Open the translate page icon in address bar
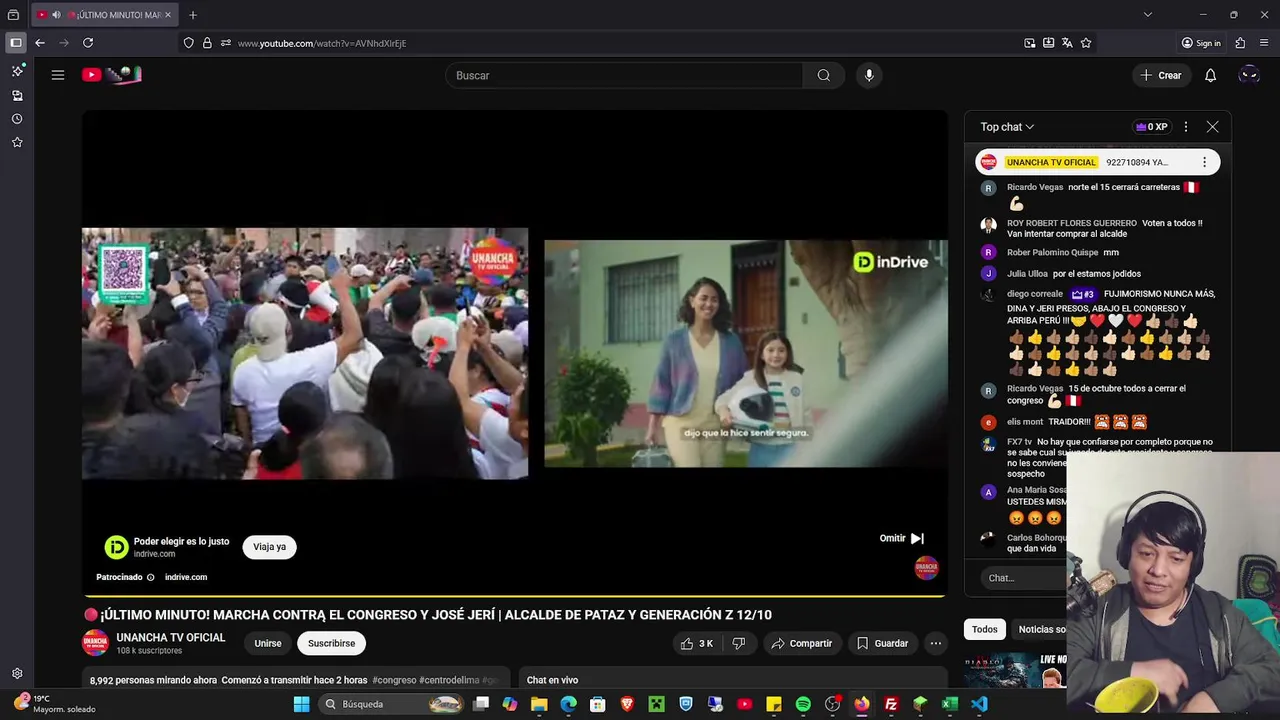This screenshot has width=1280, height=720. pyautogui.click(x=1067, y=43)
